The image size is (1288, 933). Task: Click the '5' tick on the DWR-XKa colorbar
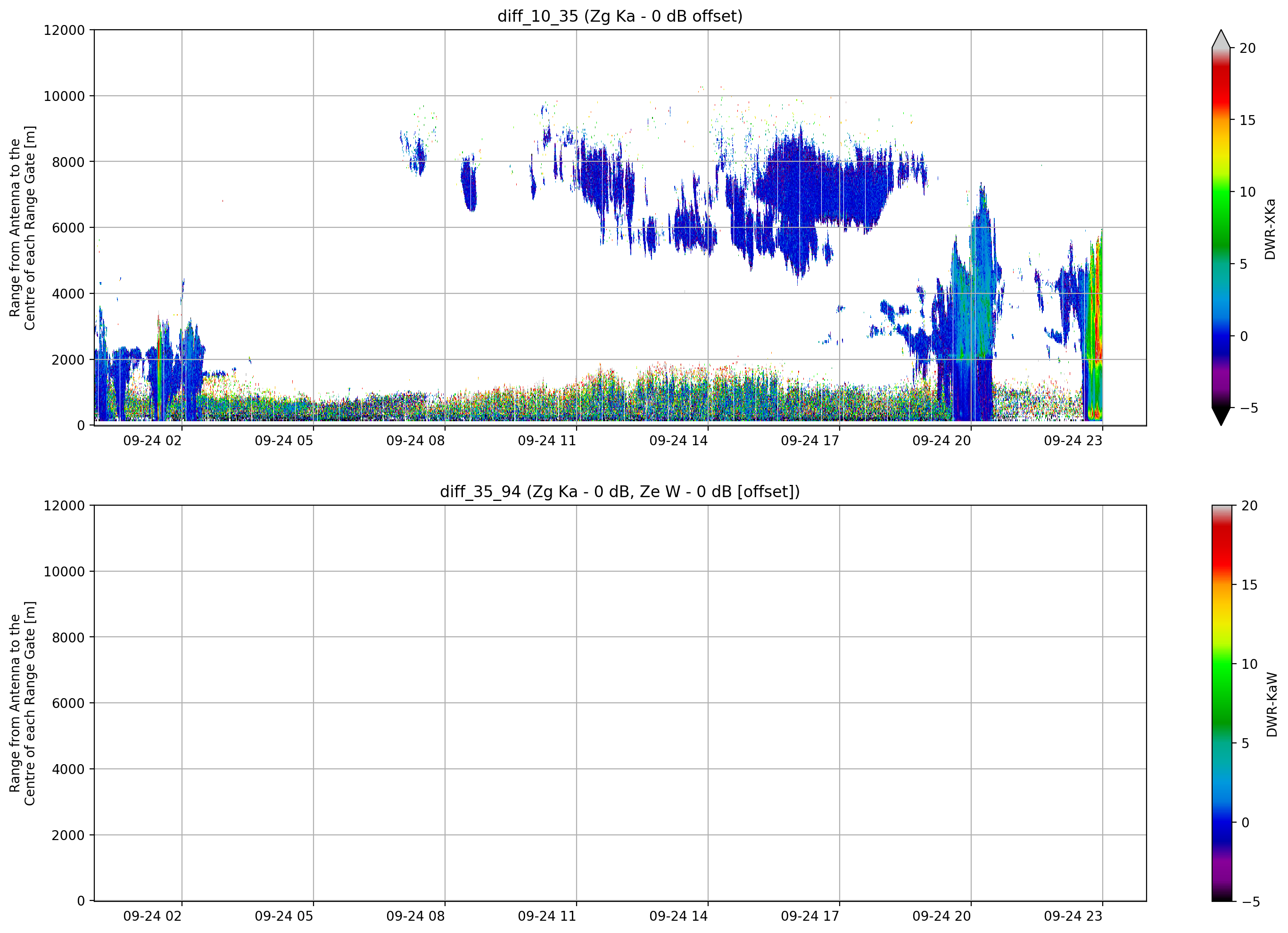[1244, 264]
